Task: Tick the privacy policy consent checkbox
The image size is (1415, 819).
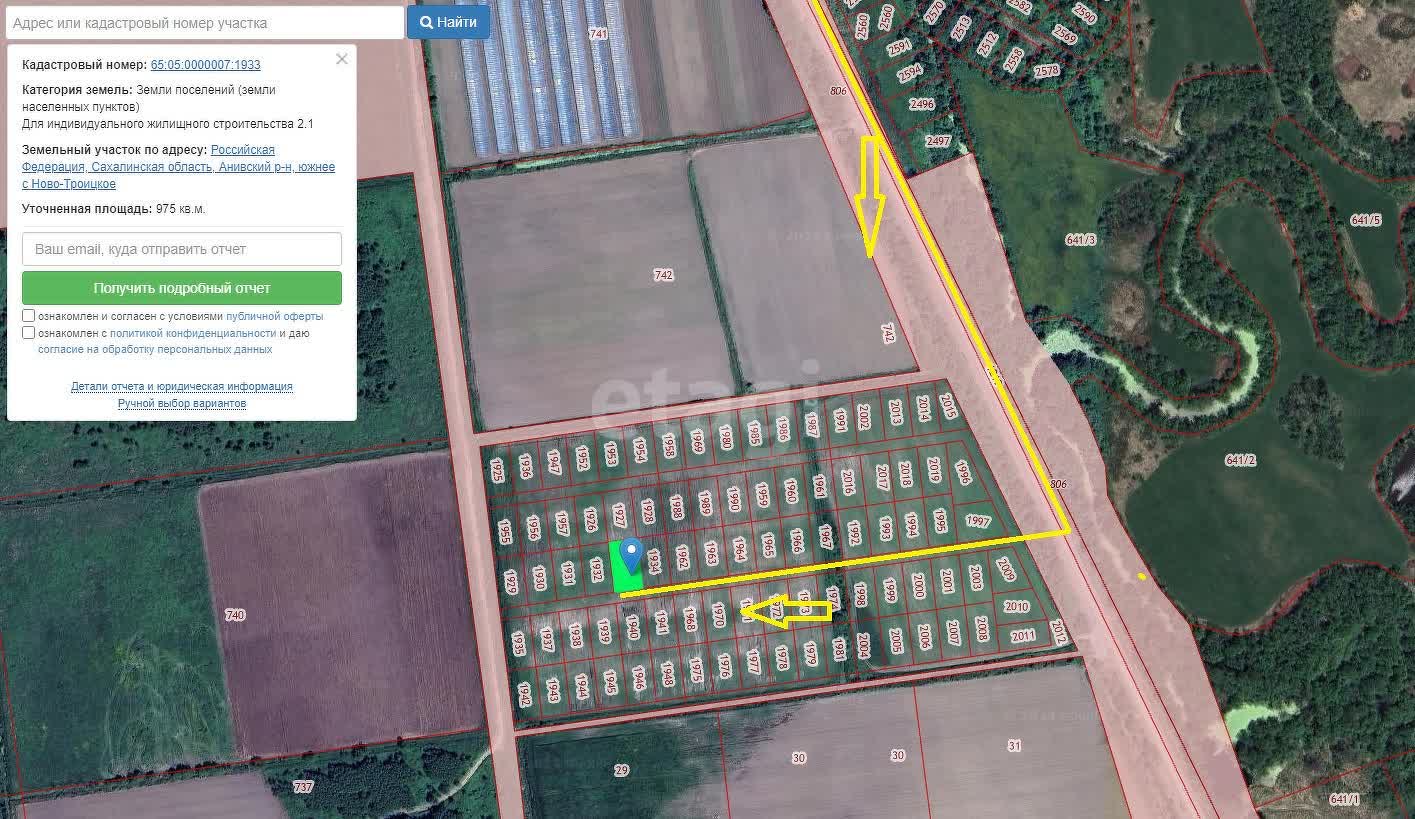Action: pyautogui.click(x=29, y=333)
